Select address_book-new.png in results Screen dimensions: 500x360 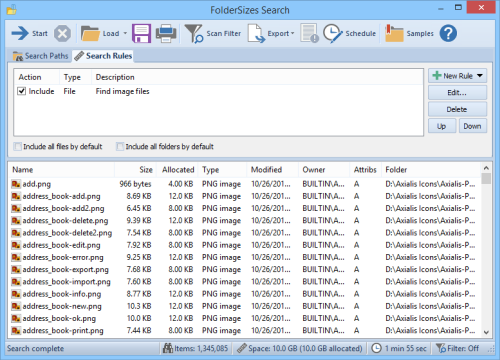pyautogui.click(x=245, y=306)
